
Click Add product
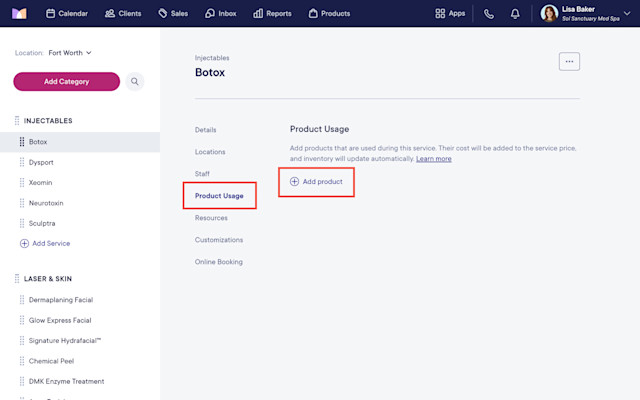(x=316, y=182)
